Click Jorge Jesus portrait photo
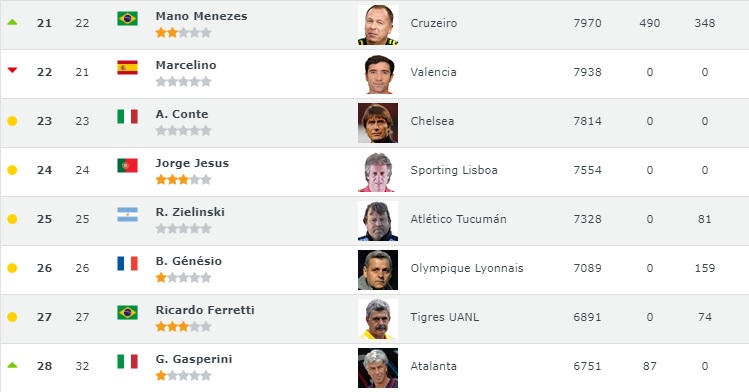749x392 pixels. pos(378,172)
